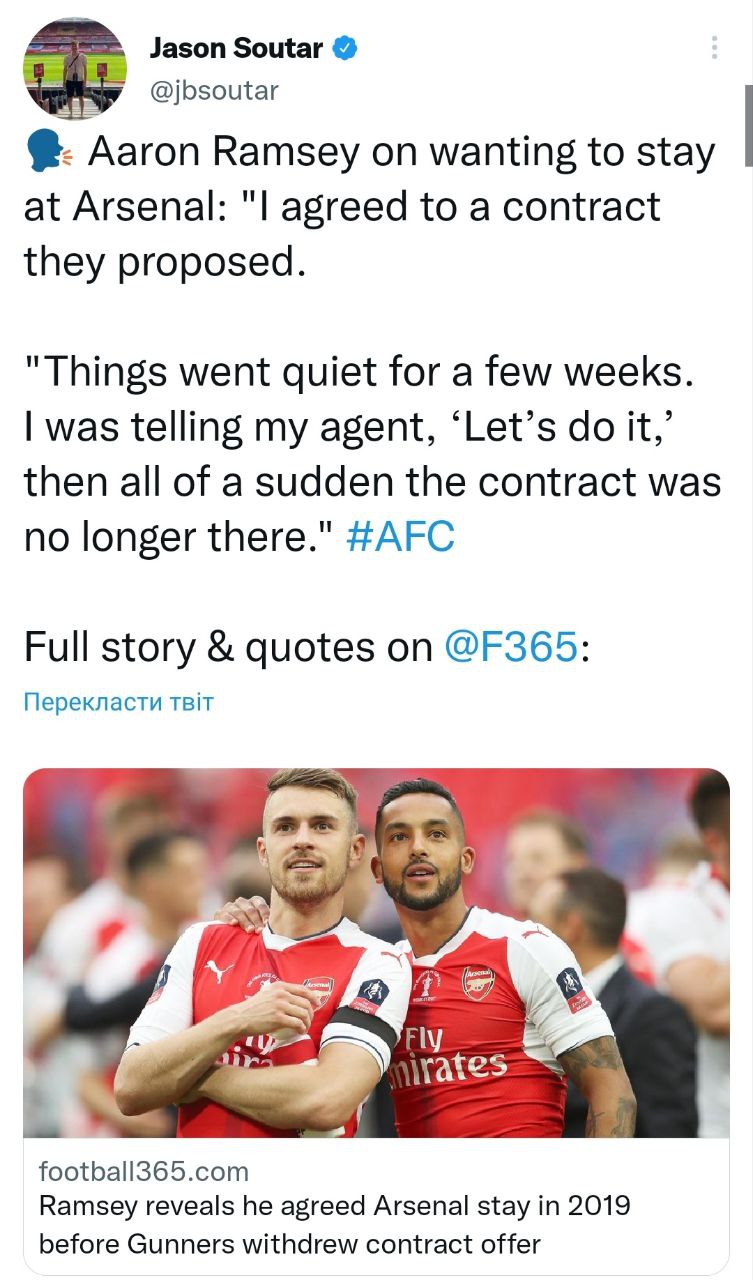Screen dimensions: 753x1280
Task: Open the @jbsoutar handle link
Action: click(x=214, y=91)
